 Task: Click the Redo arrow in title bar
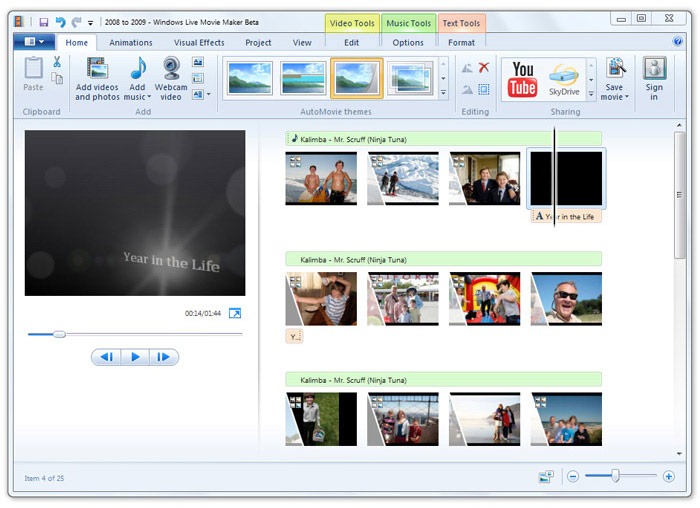coord(76,22)
